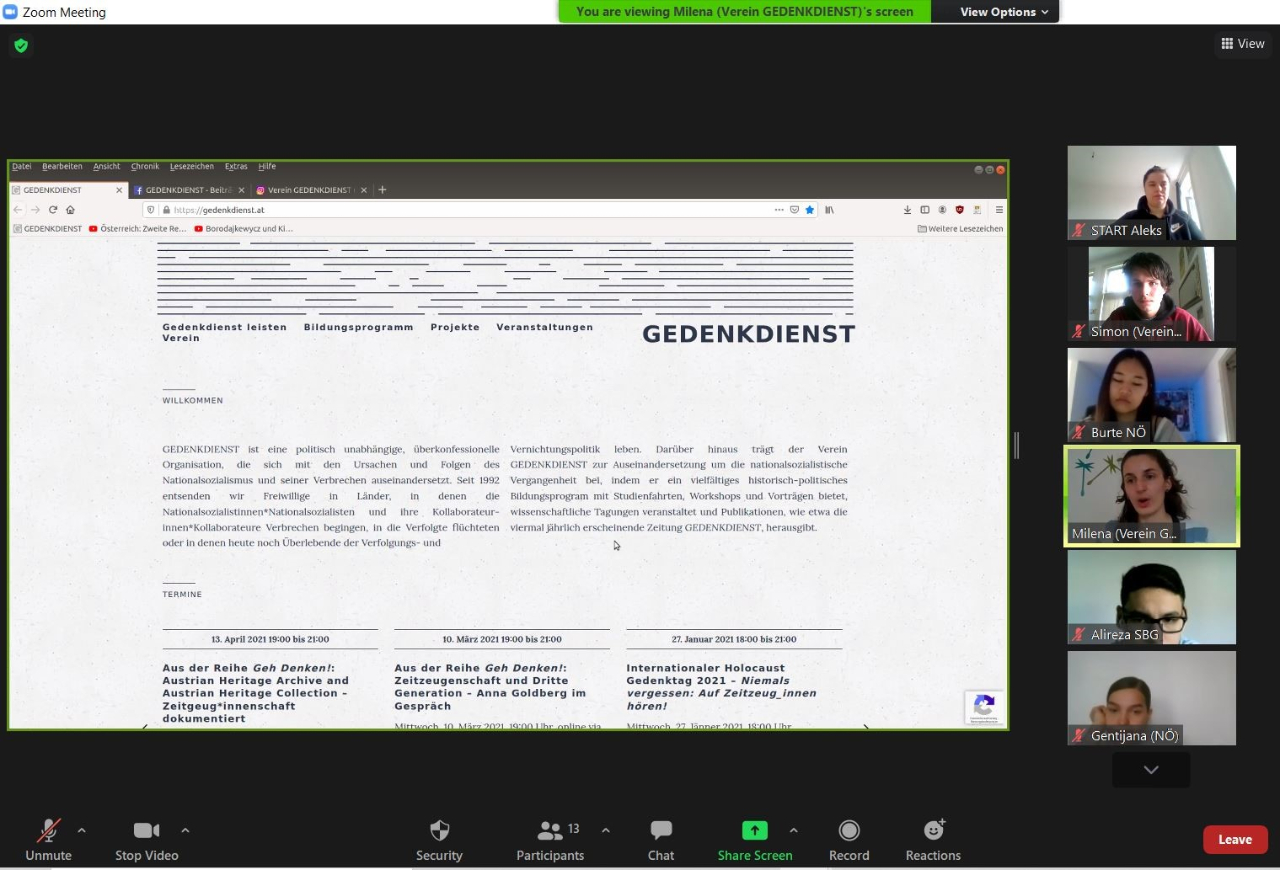Start Share Screen
The image size is (1280, 870).
pyautogui.click(x=755, y=839)
